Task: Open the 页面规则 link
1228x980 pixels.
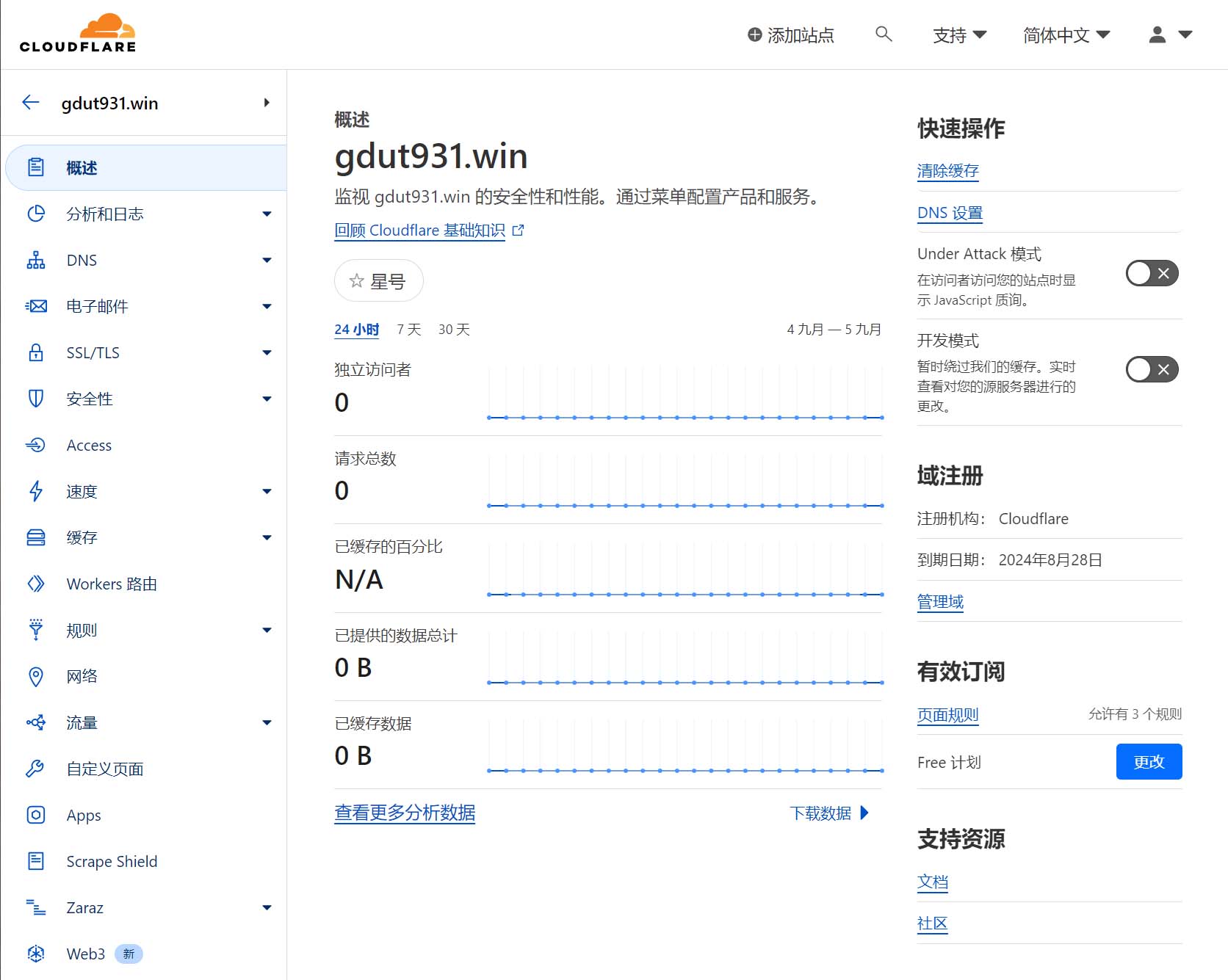Action: coord(947,715)
